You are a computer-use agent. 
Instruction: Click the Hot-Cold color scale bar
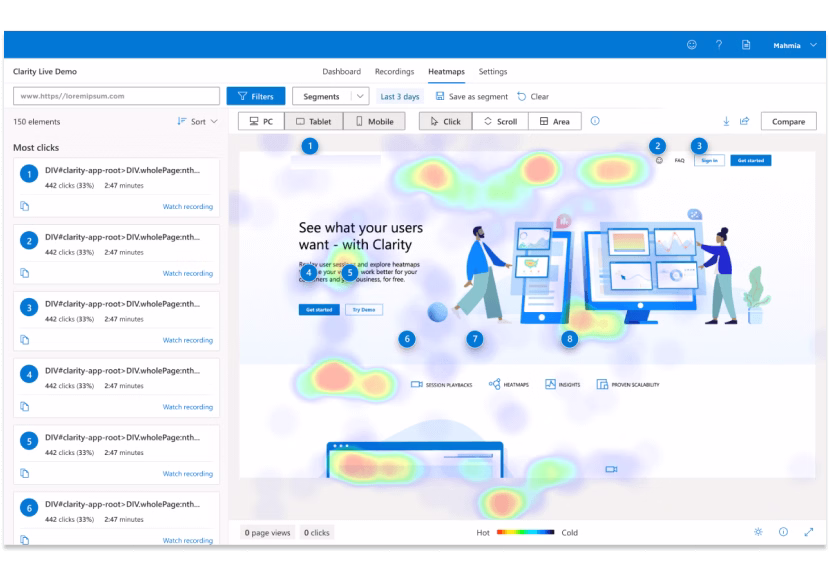click(x=526, y=532)
